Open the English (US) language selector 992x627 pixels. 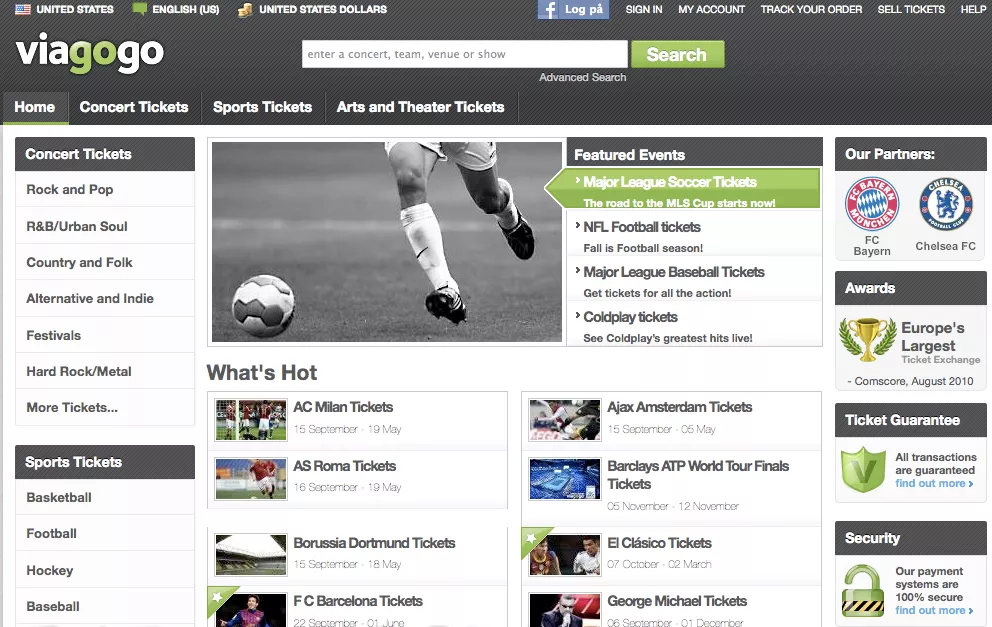[x=176, y=10]
